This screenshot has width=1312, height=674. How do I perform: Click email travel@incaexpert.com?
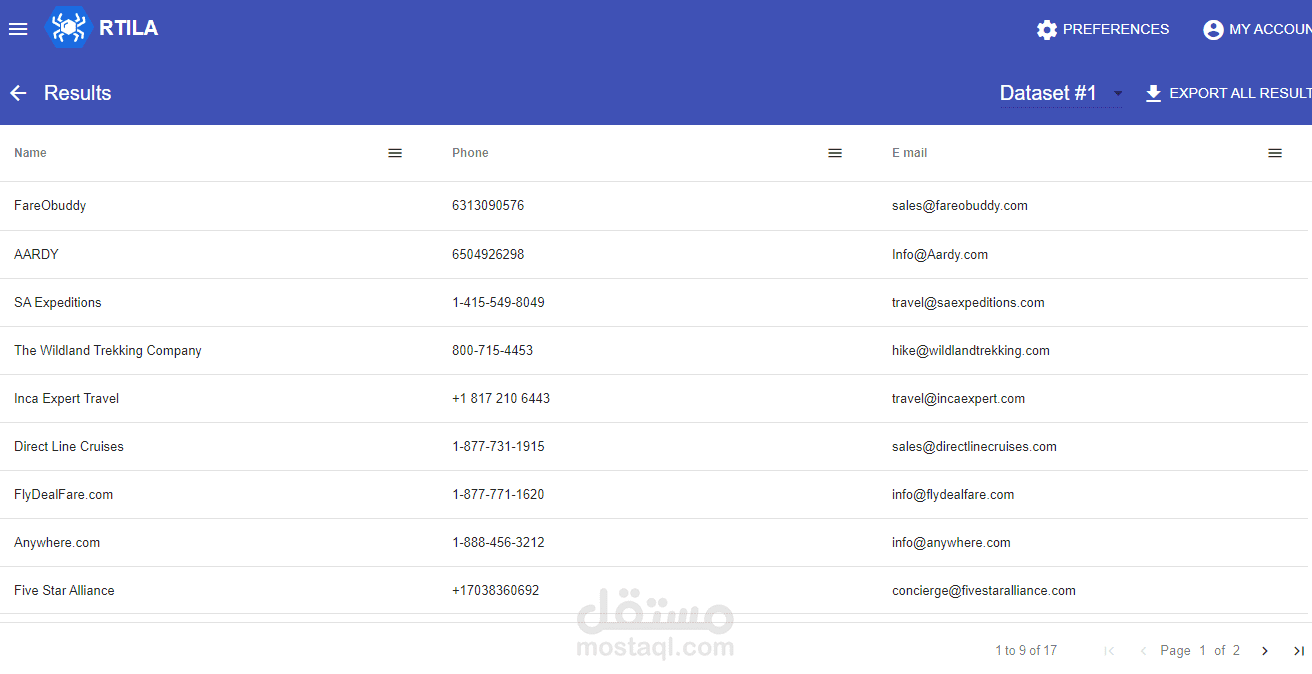point(958,398)
